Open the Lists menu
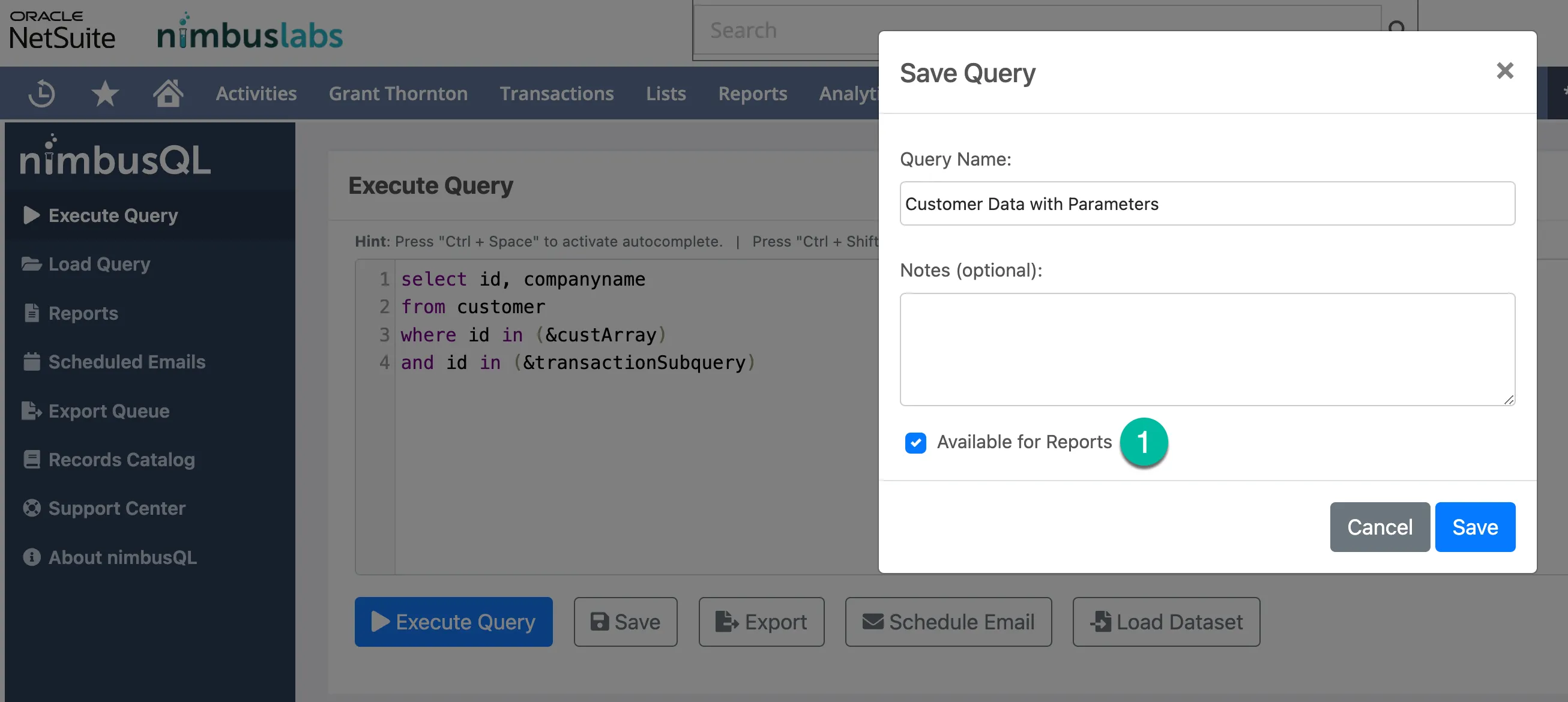The width and height of the screenshot is (1568, 702). click(x=666, y=93)
